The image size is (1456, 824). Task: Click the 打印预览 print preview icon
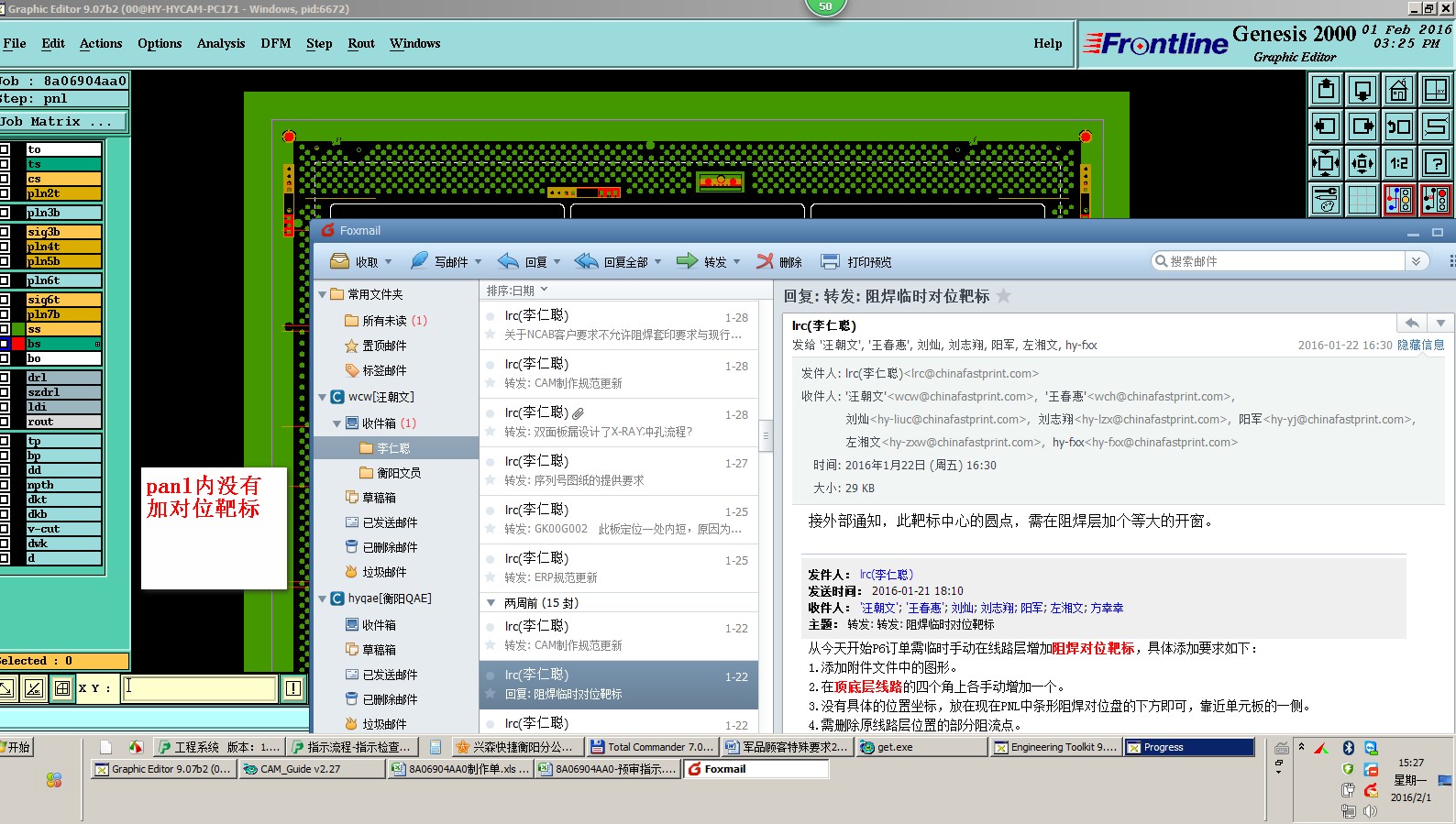coord(830,261)
